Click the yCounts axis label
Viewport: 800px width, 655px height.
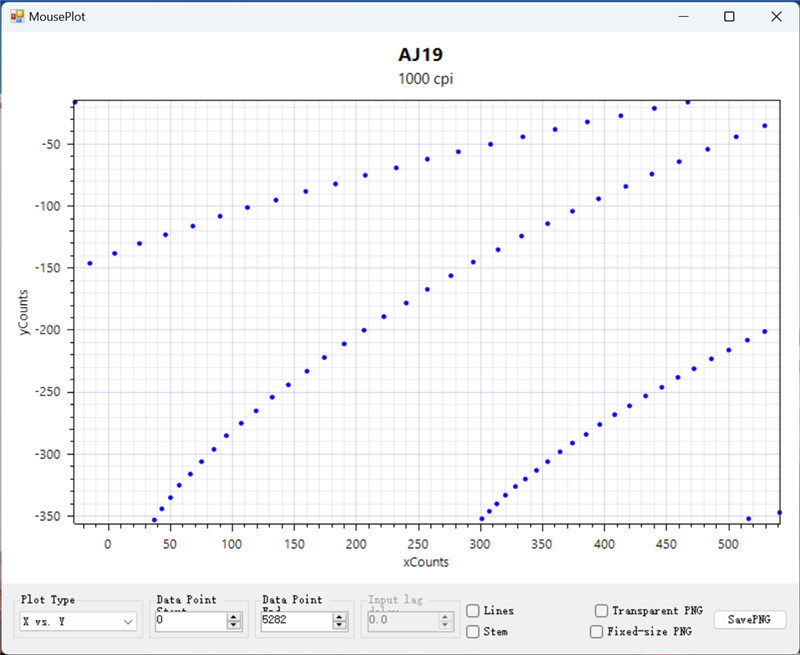pyautogui.click(x=23, y=312)
